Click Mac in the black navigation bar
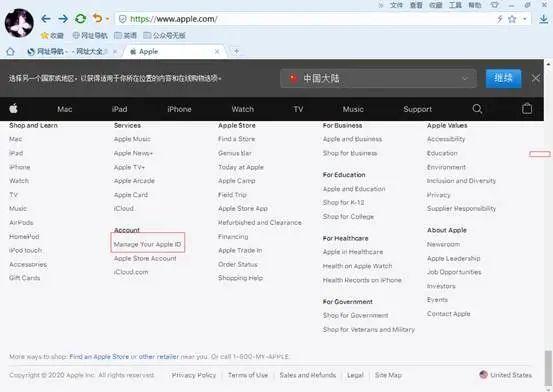Image resolution: width=553 pixels, height=392 pixels. coord(65,109)
